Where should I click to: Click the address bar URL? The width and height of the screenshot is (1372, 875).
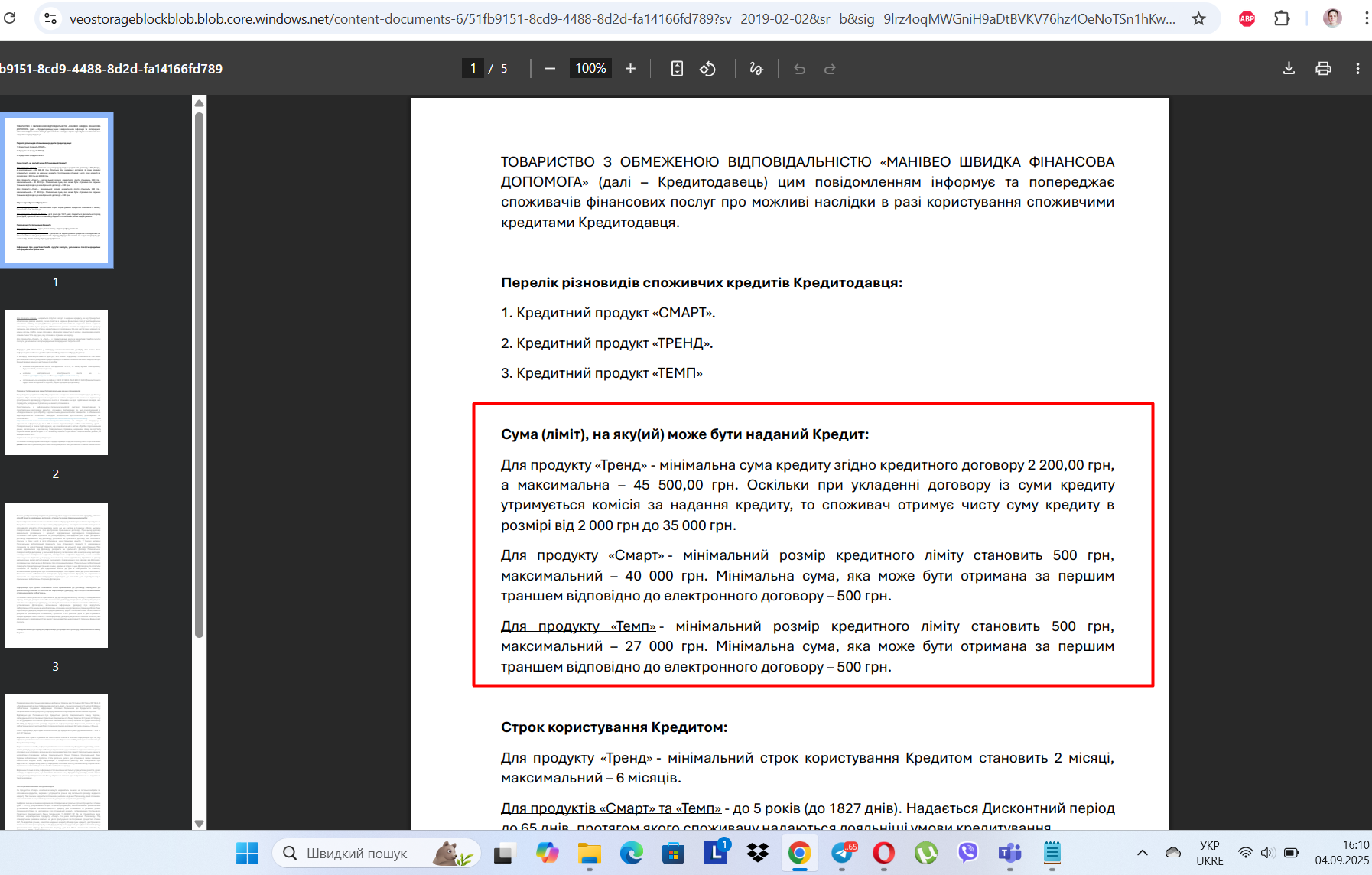(x=622, y=18)
